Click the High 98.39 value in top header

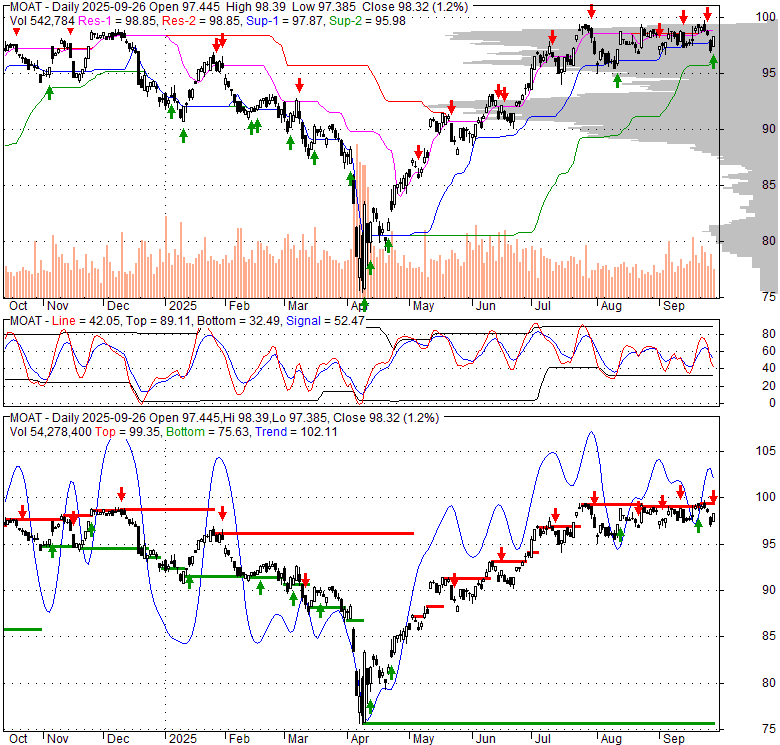click(256, 7)
